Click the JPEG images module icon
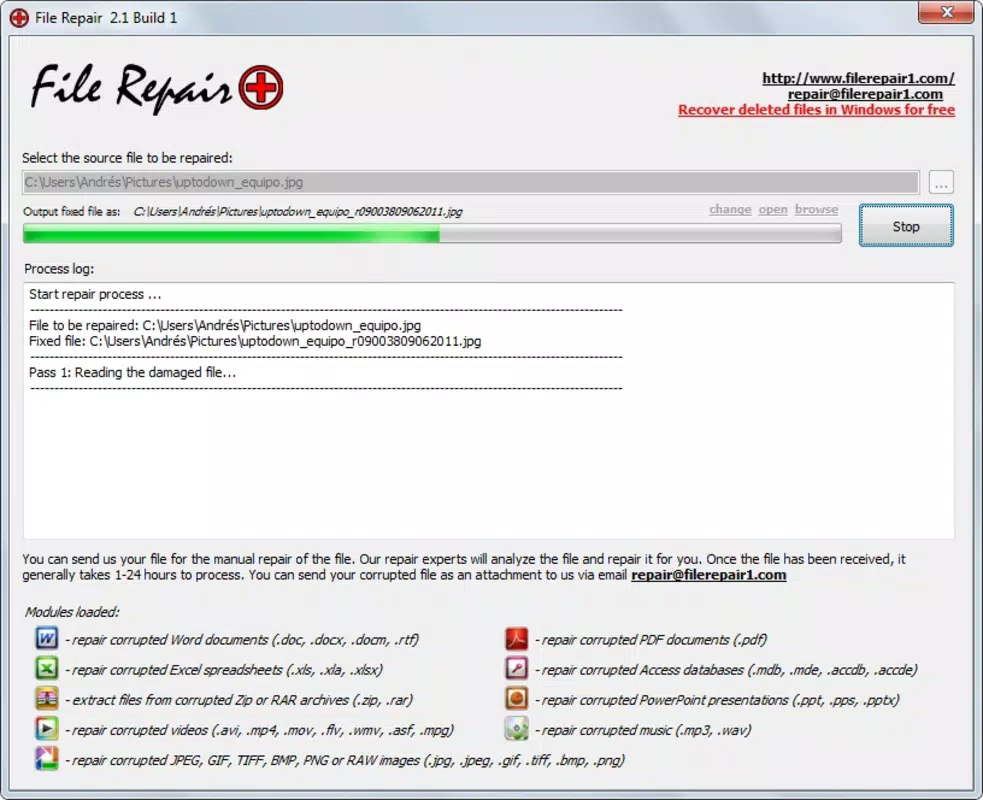This screenshot has height=800, width=983. [46, 759]
